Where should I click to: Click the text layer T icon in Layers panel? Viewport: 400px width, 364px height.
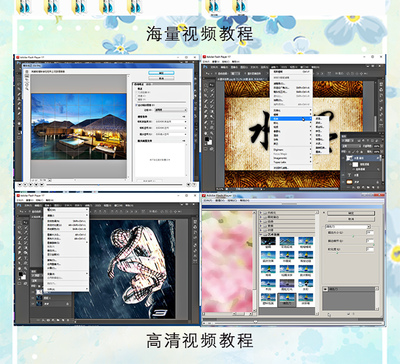349,175
